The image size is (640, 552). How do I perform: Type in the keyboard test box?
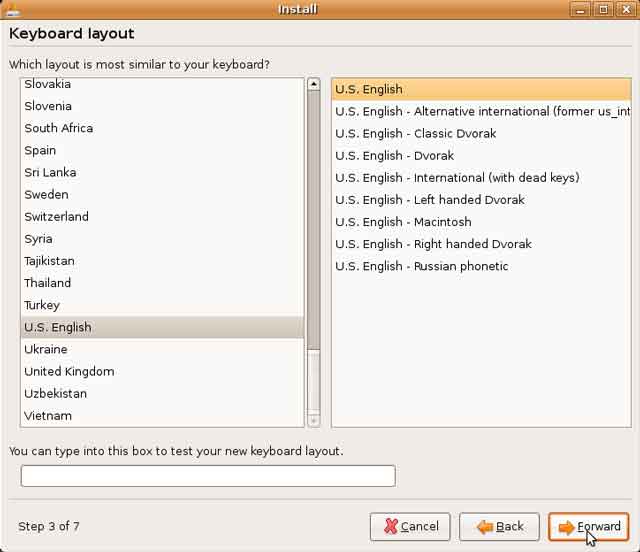(208, 476)
